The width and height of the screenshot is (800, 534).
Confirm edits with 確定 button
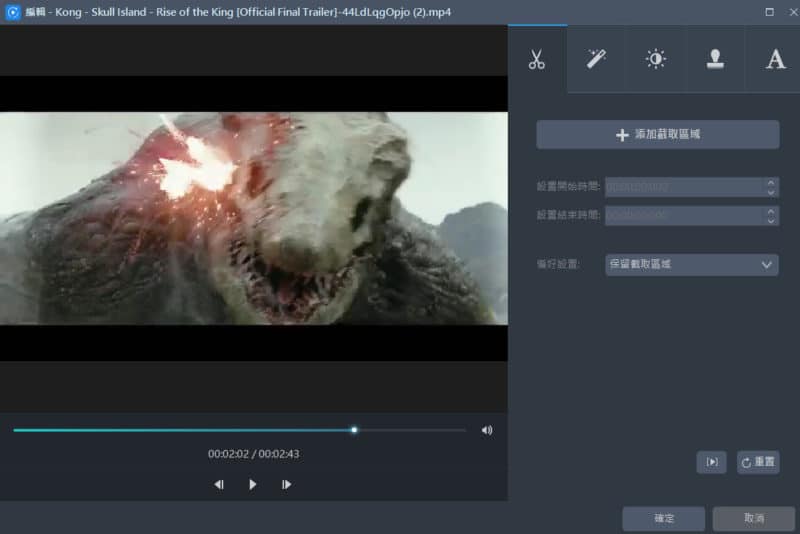(664, 518)
